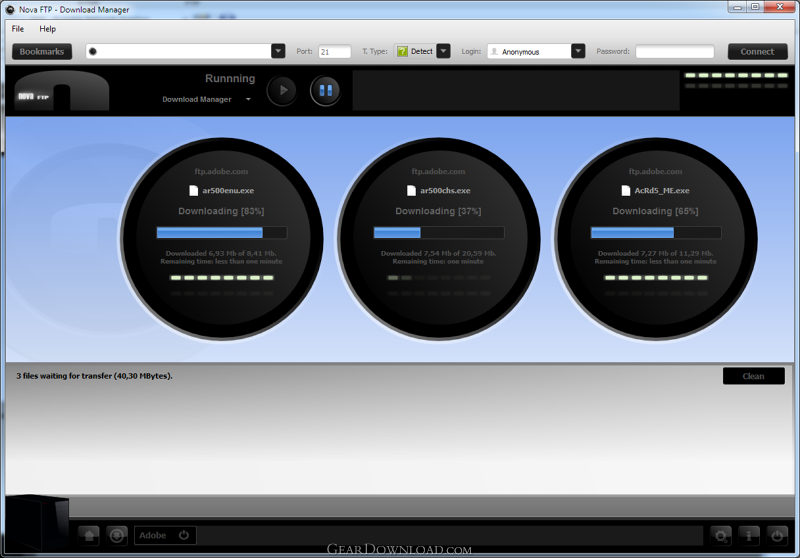Expand the Login dropdown arrow
This screenshot has height=558, width=800.
pos(578,51)
